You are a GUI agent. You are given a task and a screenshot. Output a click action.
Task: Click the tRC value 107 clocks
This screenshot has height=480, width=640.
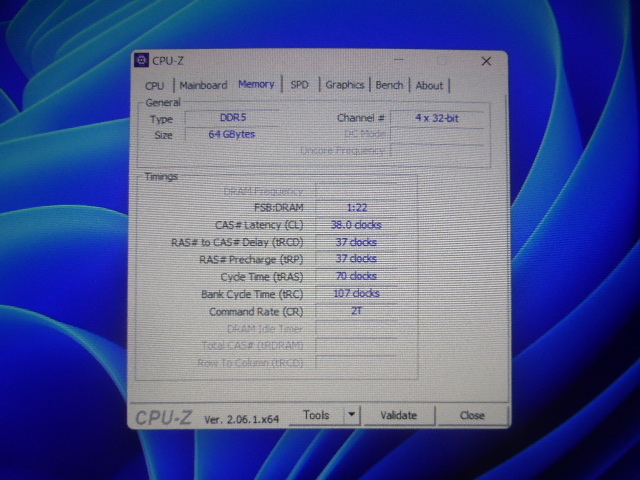[x=357, y=293]
